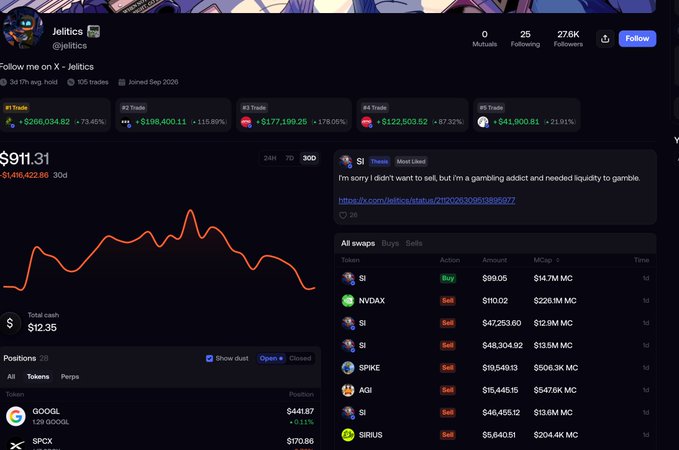679x450 pixels.
Task: Click the SI token icon in thesis card
Action: point(346,162)
